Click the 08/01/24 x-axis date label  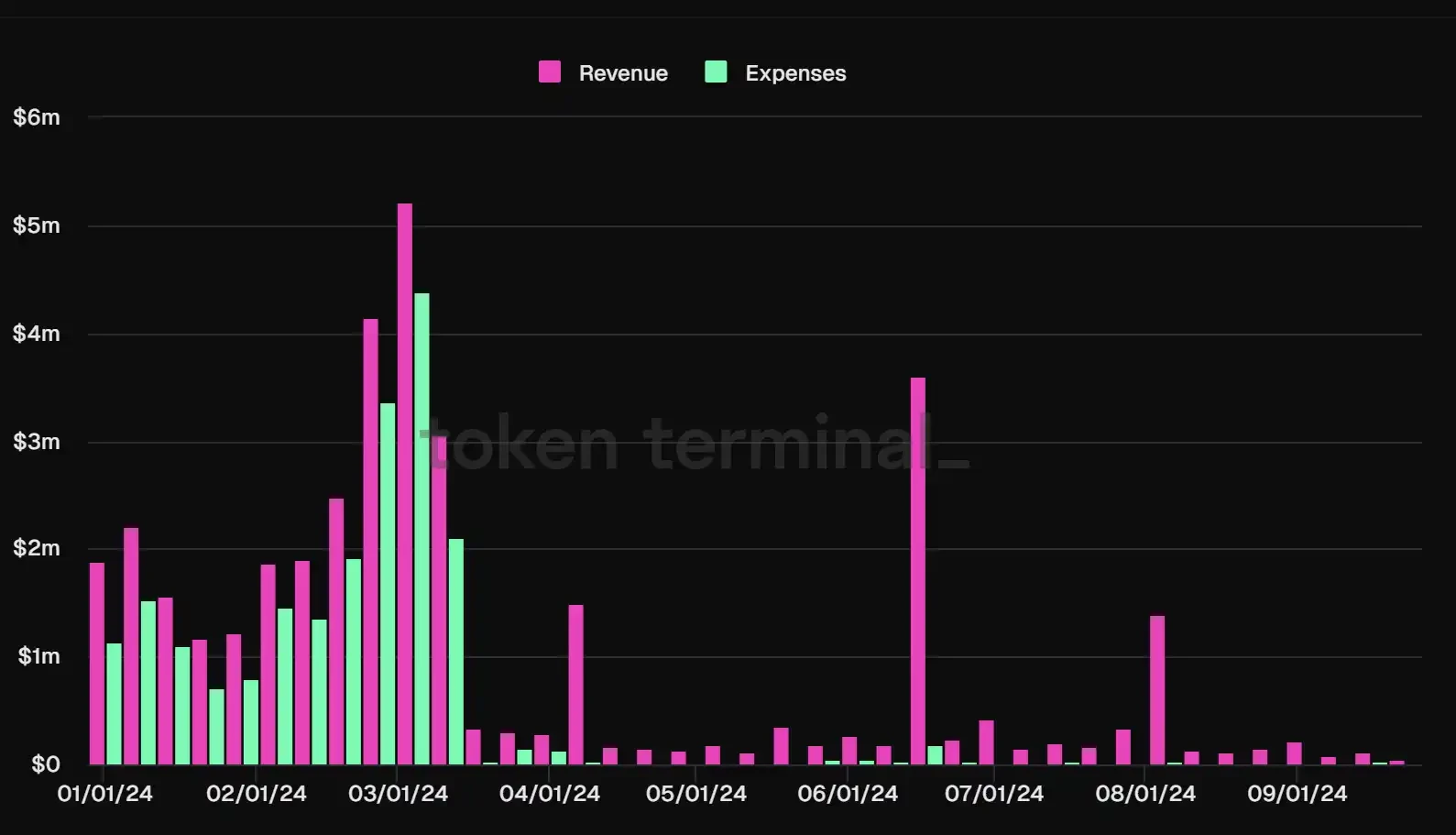[x=1145, y=794]
